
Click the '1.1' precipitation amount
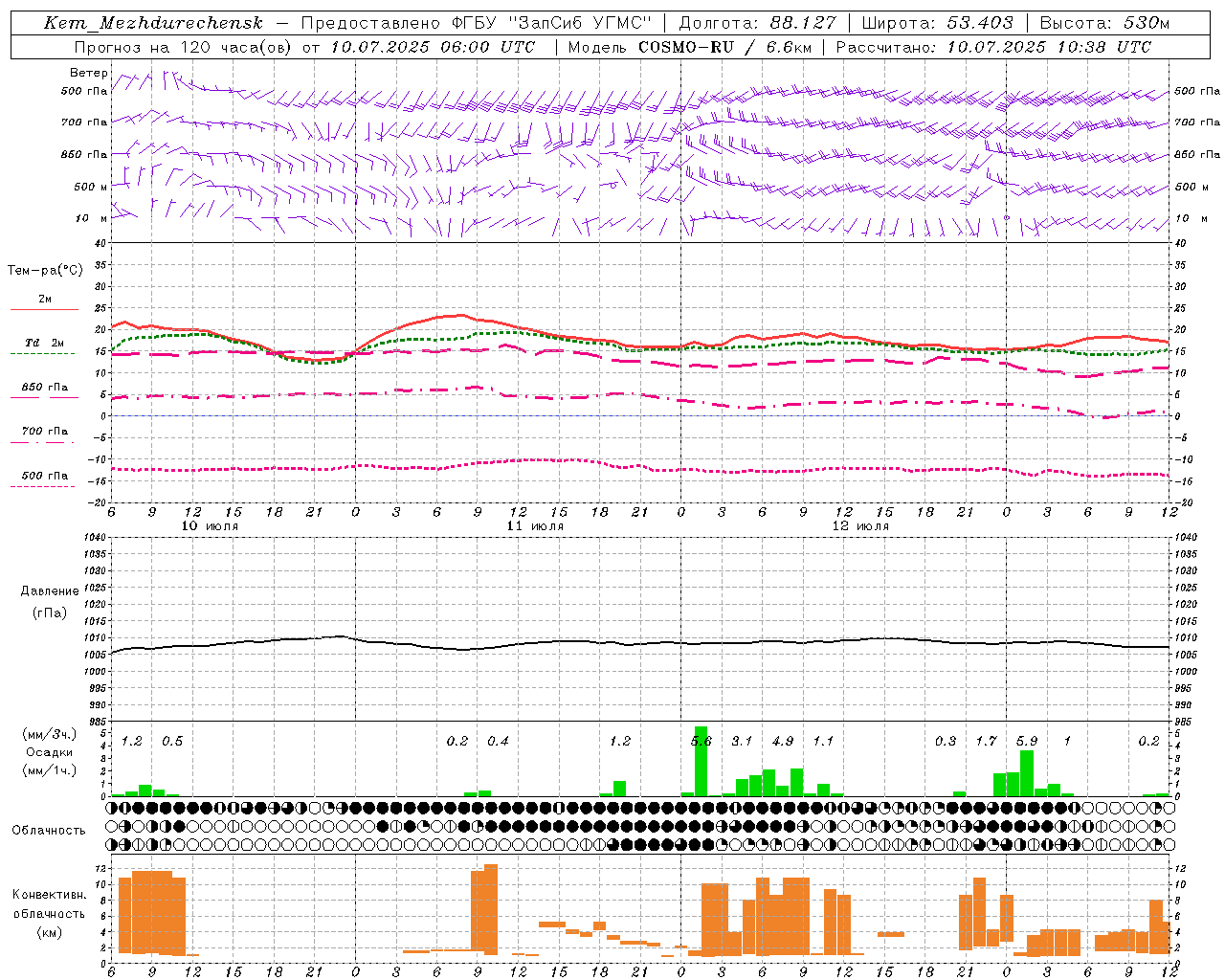823,741
